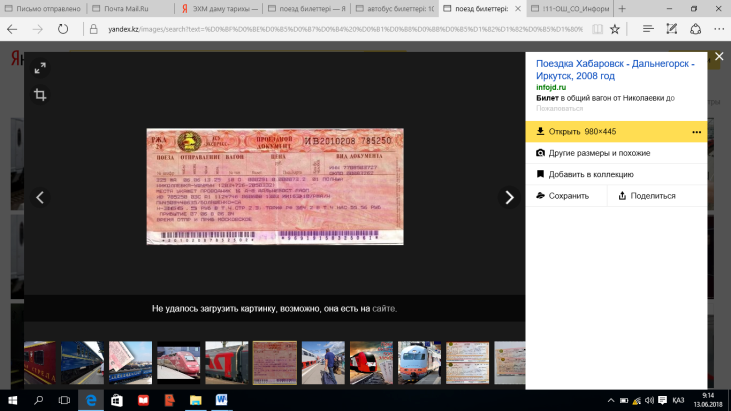
Task: Select white and orange locomotive thumbnail
Action: coord(420,363)
